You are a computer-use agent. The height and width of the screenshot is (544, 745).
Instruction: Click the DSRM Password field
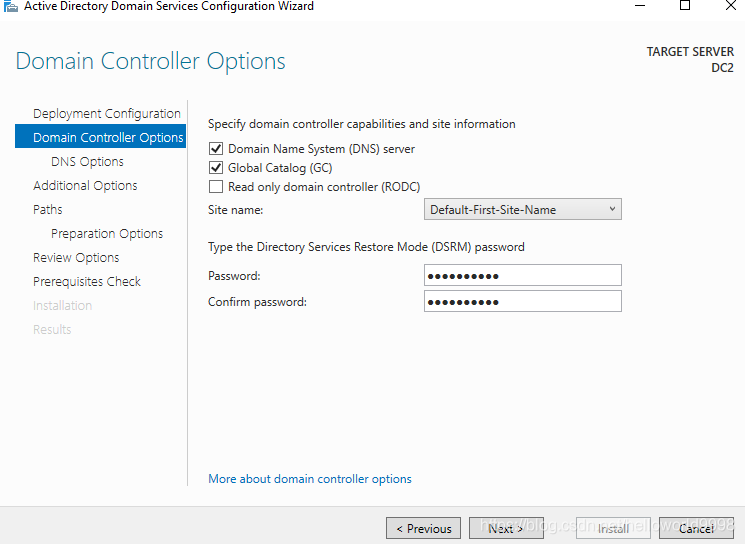[x=523, y=275]
